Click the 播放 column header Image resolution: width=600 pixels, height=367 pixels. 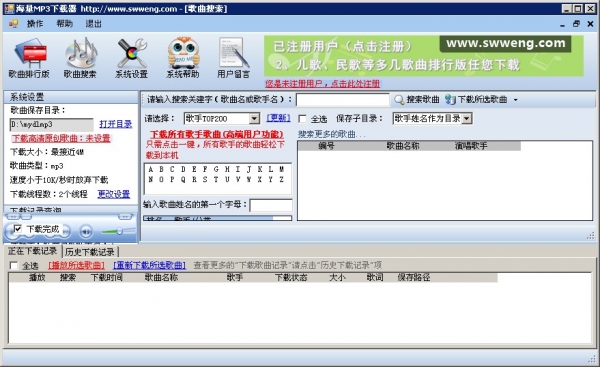click(37, 277)
